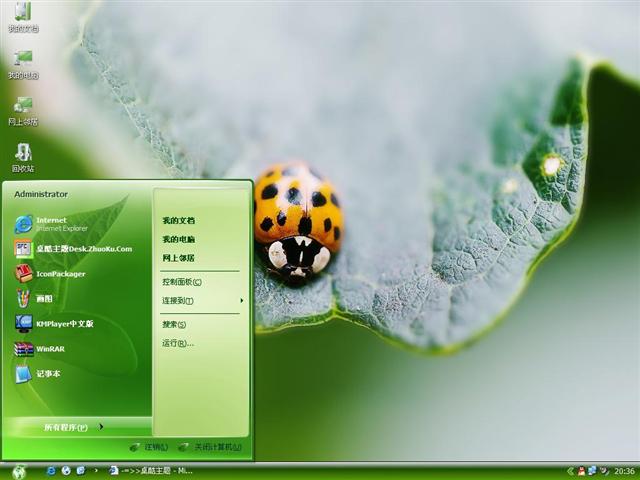
Task: Click the Administrator user name
Action: [x=41, y=194]
